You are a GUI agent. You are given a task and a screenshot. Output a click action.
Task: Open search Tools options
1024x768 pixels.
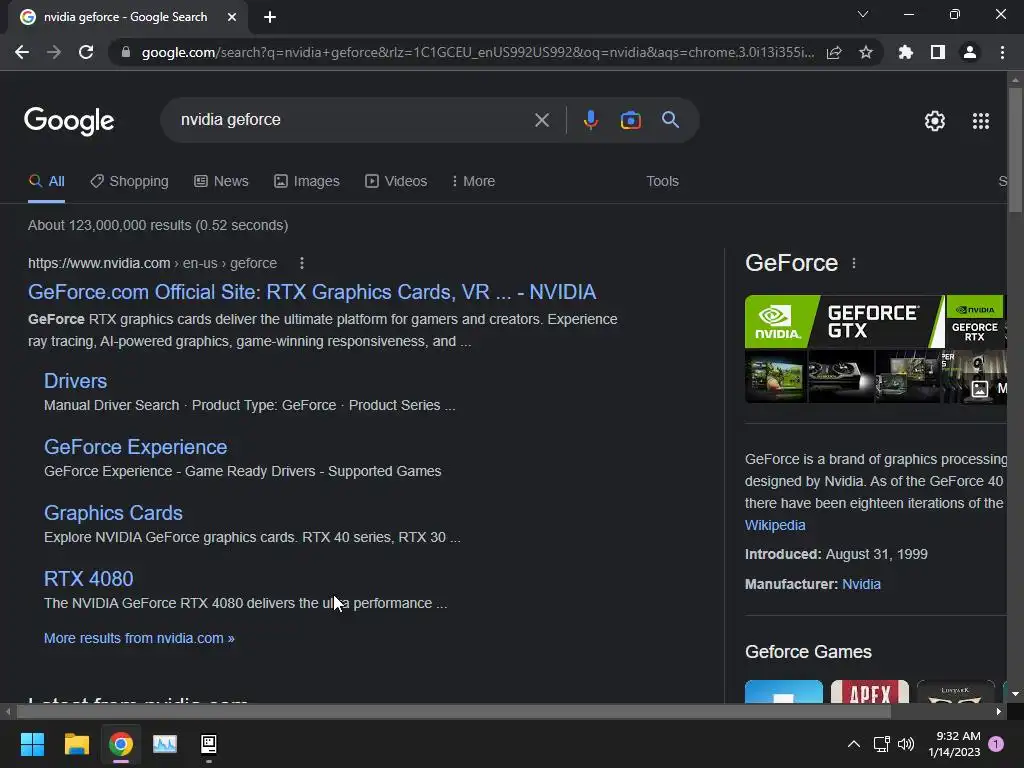tap(662, 182)
